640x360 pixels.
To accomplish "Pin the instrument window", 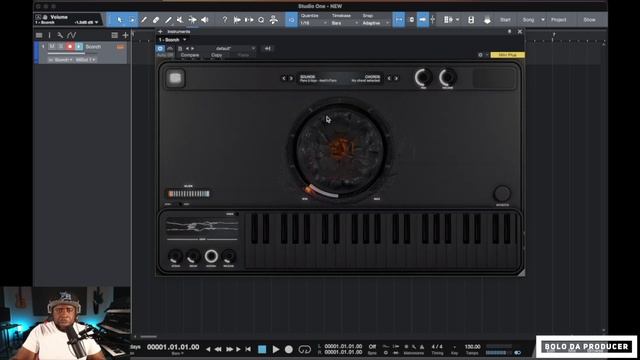I will coord(509,31).
